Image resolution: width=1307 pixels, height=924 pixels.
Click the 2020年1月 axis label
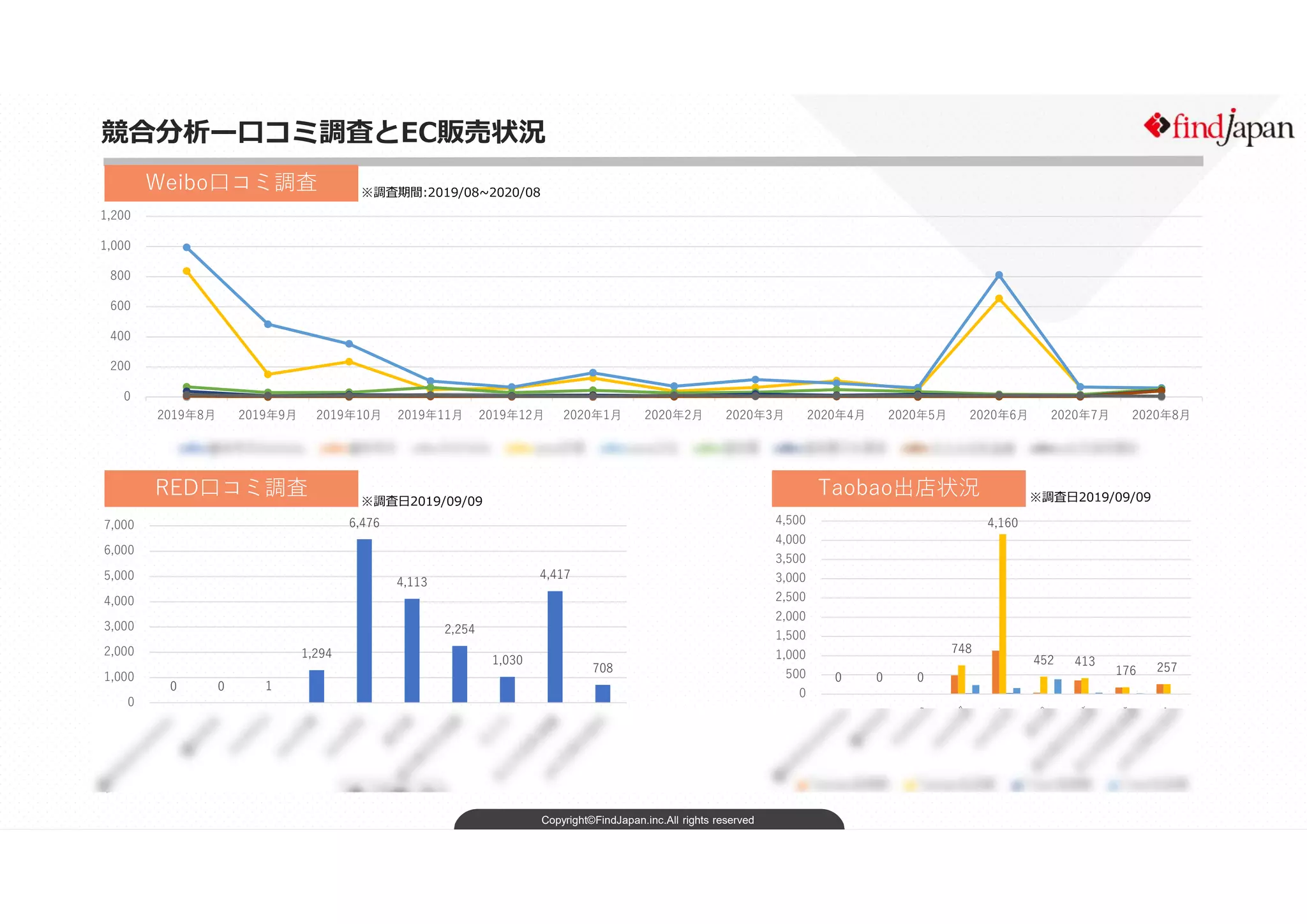(x=592, y=415)
